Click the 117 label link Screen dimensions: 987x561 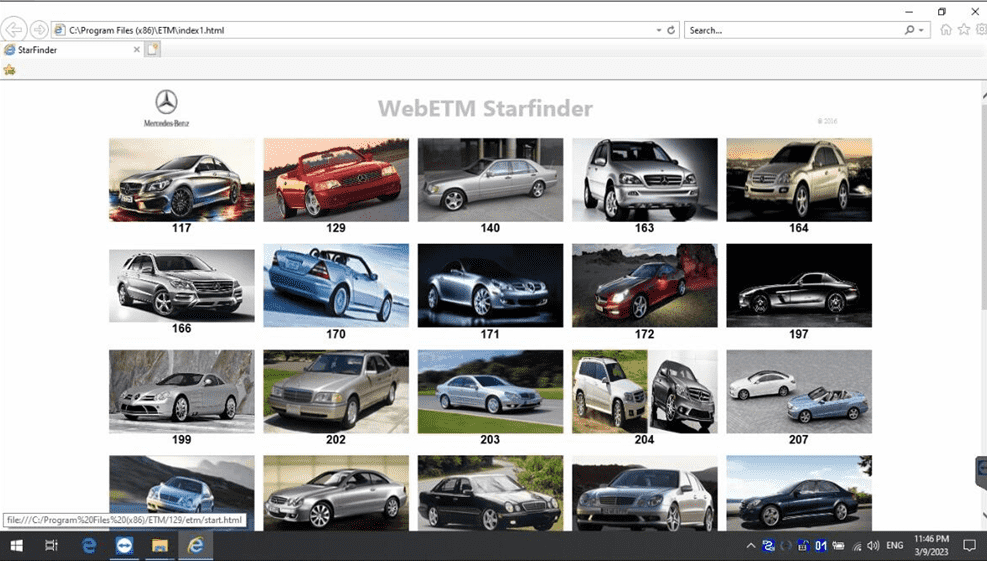coord(181,228)
